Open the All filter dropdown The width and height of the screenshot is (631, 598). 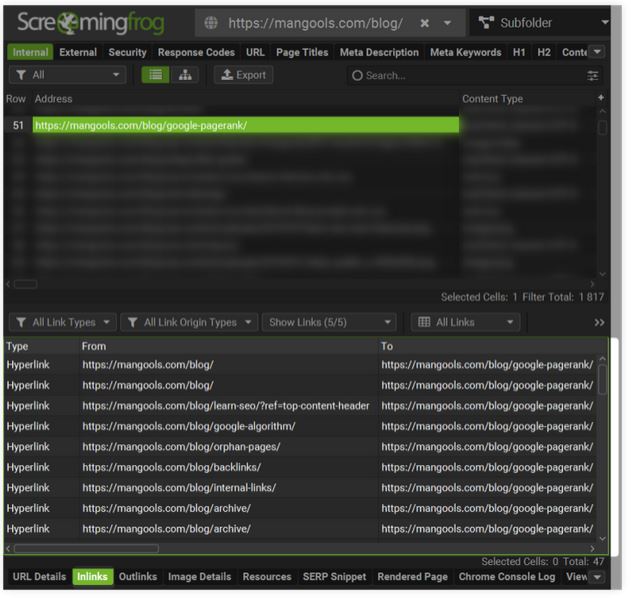[x=67, y=75]
